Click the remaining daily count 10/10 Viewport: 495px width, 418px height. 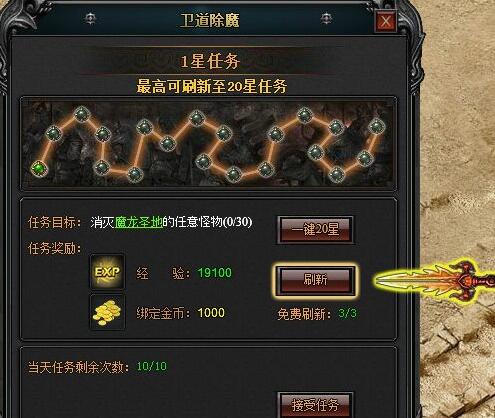coord(152,367)
